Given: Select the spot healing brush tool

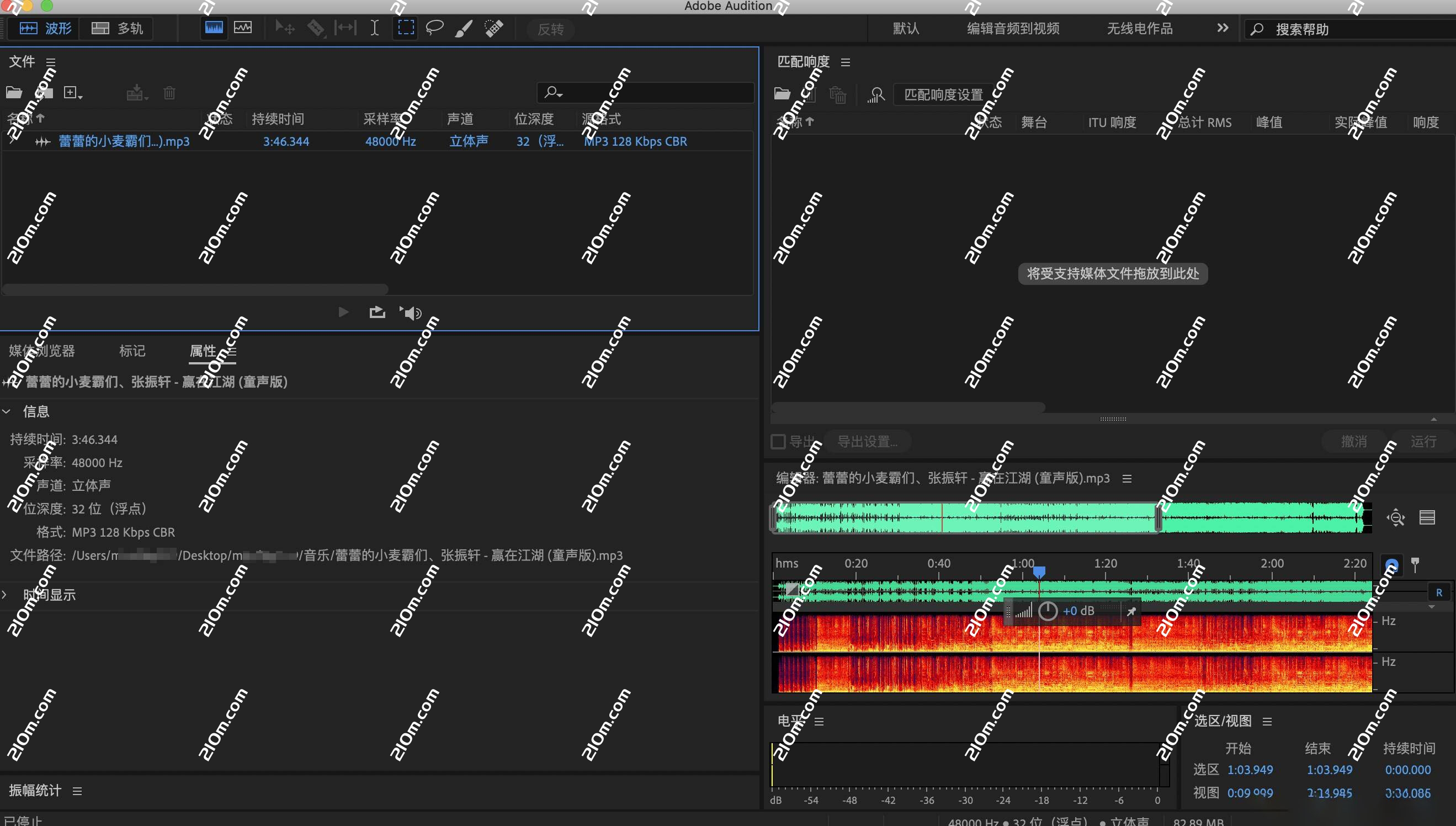Looking at the screenshot, I should 493,27.
